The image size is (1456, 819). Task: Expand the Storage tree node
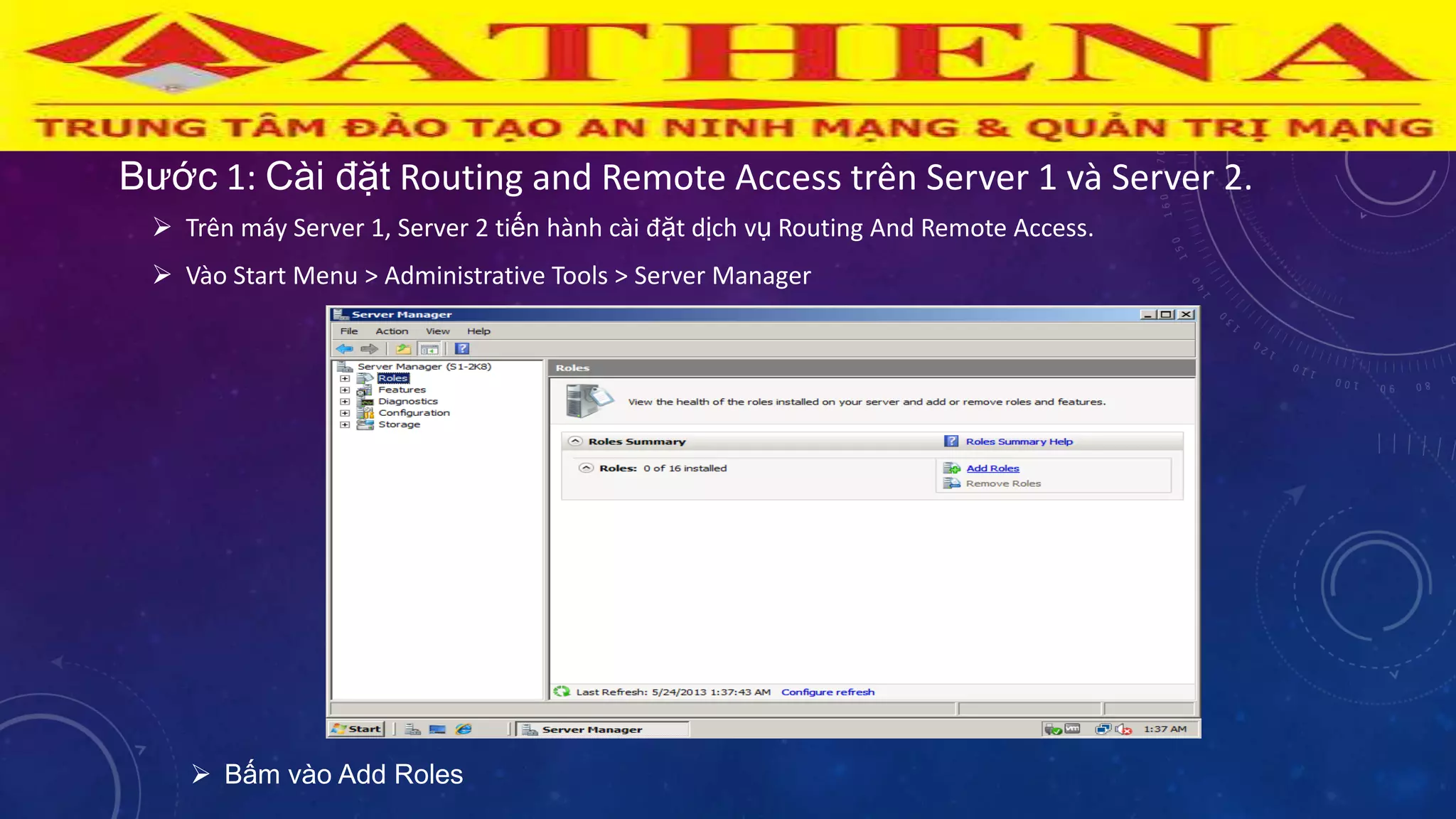click(345, 424)
